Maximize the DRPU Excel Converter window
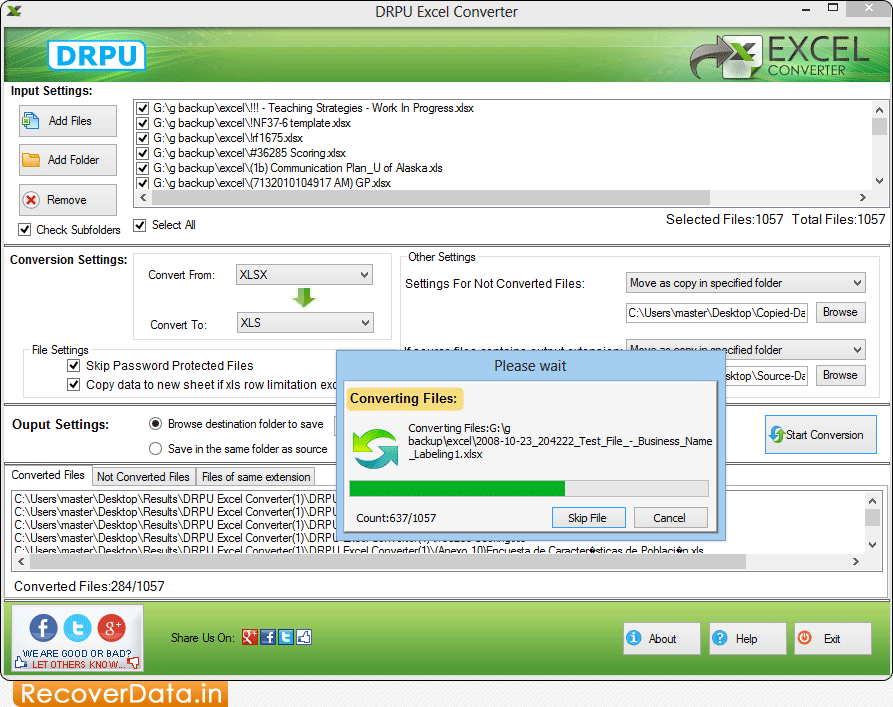Viewport: 893px width, 707px height. click(x=833, y=8)
